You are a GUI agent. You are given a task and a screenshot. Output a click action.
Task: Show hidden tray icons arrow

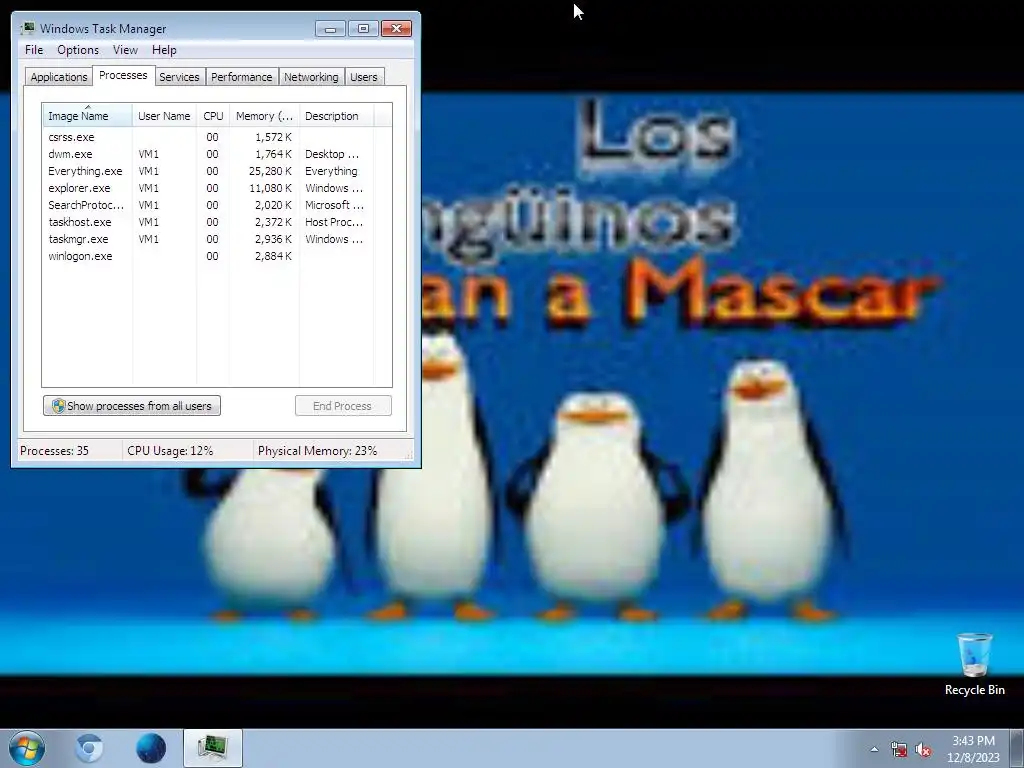tap(874, 750)
